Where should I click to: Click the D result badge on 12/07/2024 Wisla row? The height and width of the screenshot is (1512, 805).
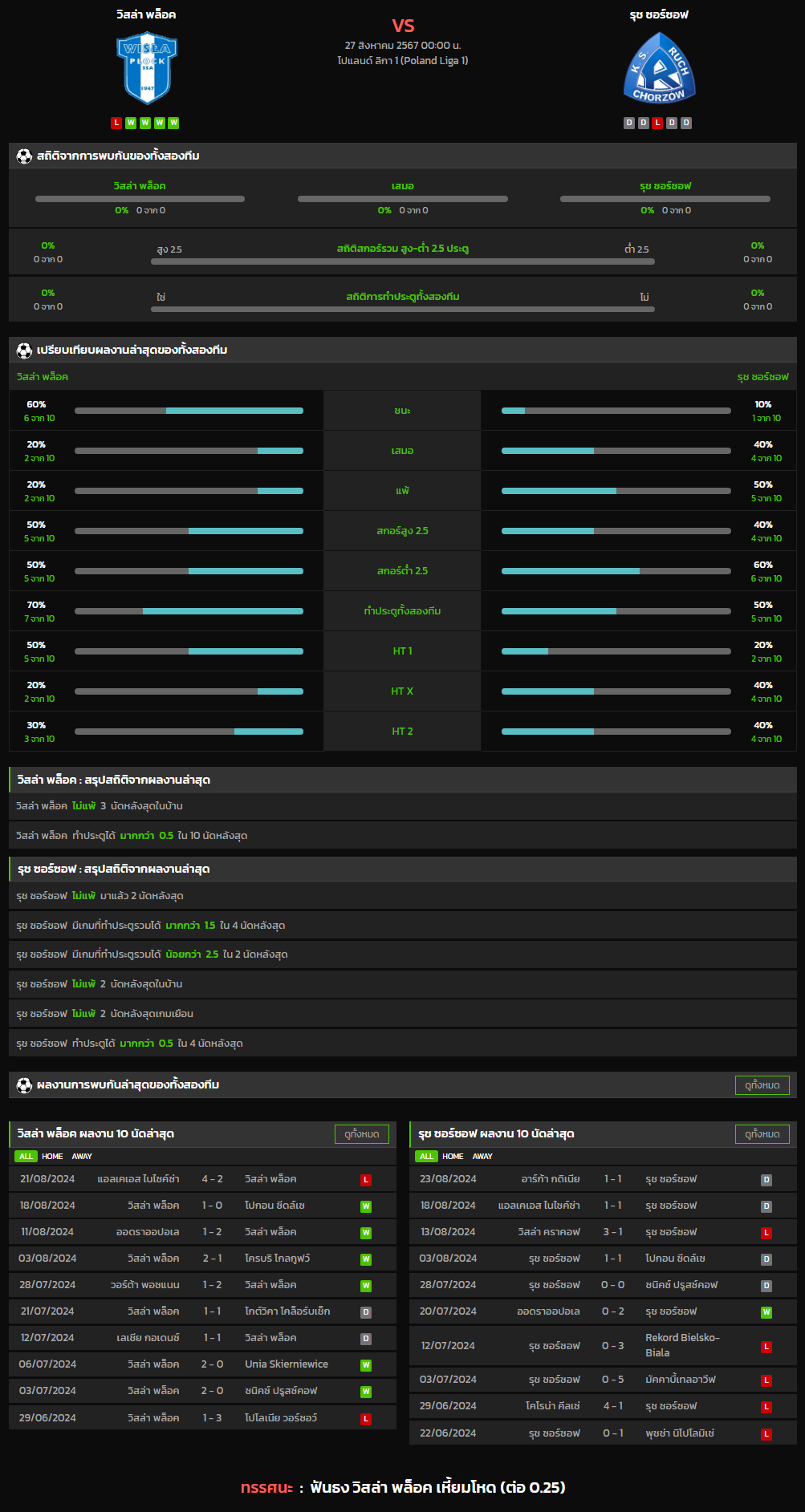point(366,1339)
